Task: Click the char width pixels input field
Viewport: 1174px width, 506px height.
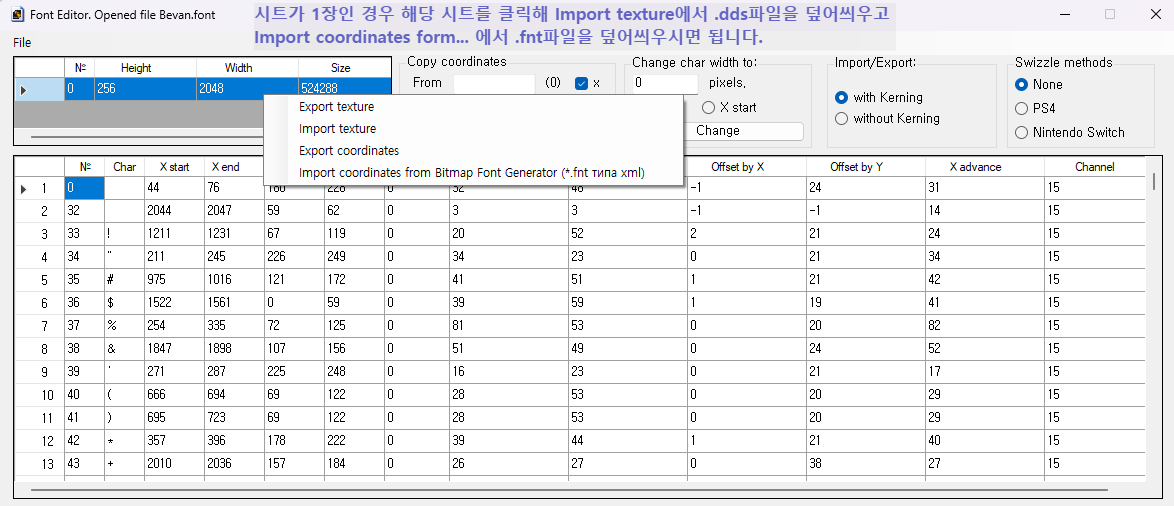Action: pos(665,83)
